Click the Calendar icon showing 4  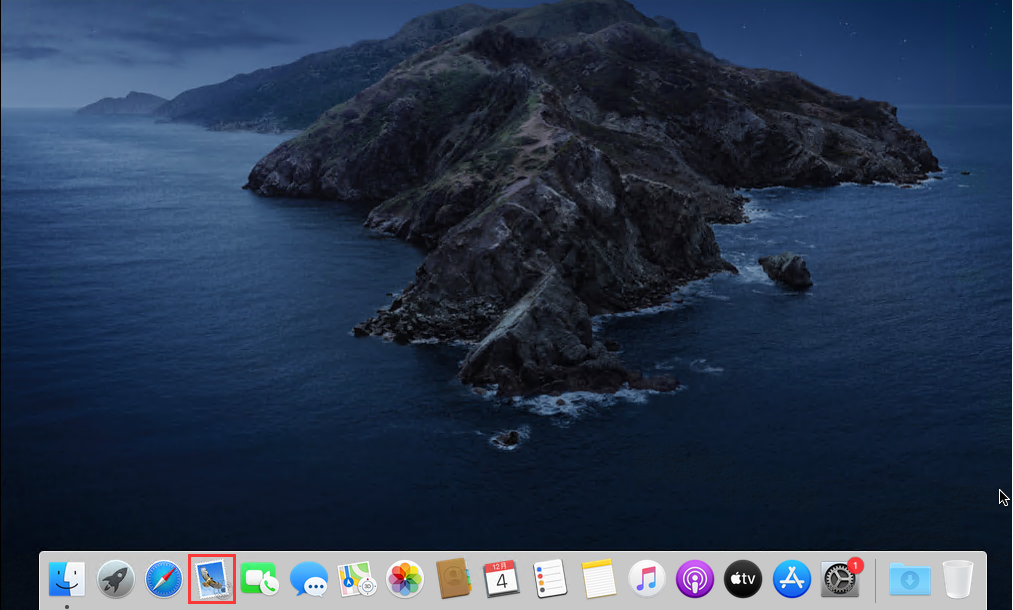(x=502, y=578)
